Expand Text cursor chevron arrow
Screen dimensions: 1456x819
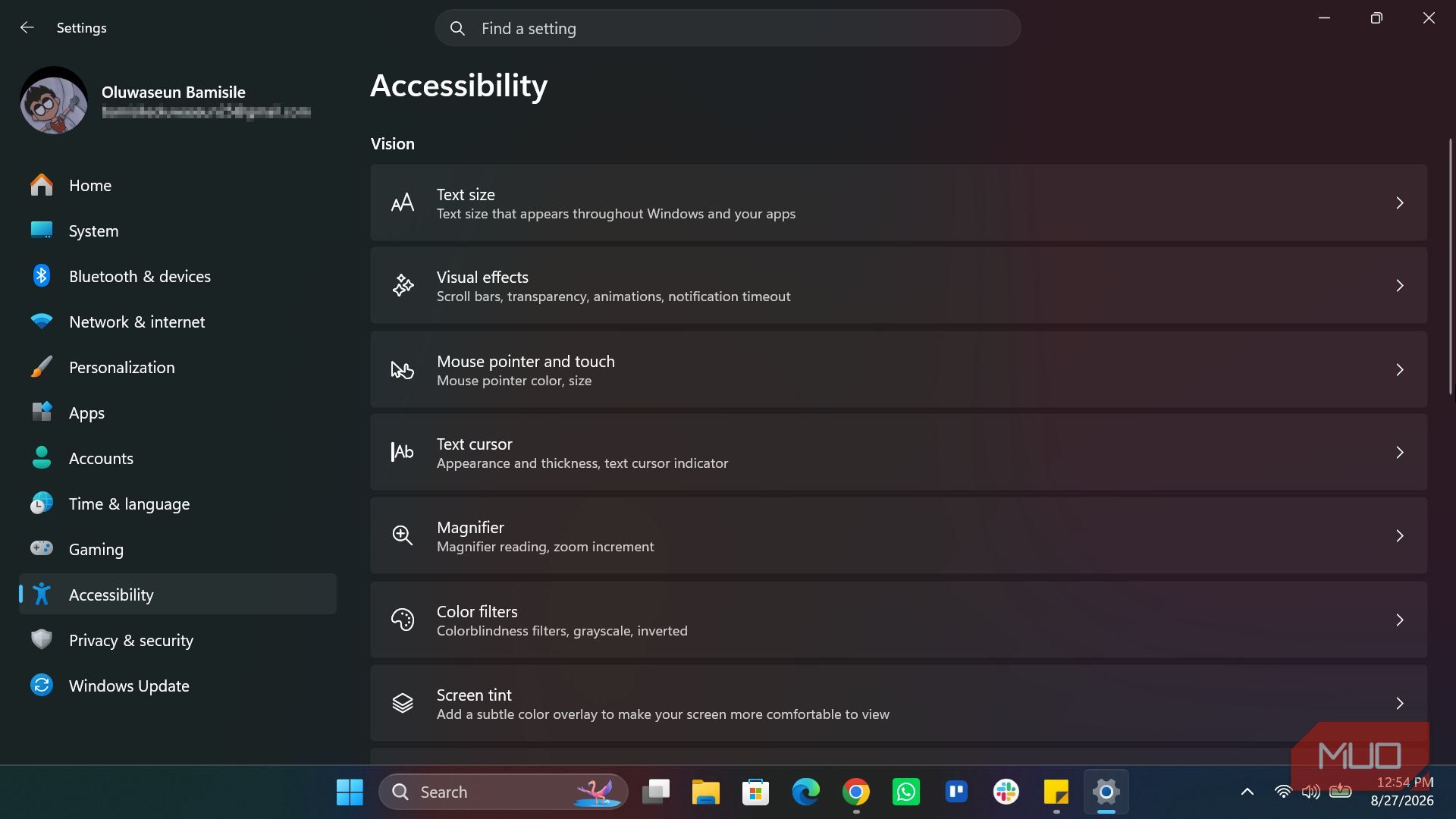coord(1400,453)
